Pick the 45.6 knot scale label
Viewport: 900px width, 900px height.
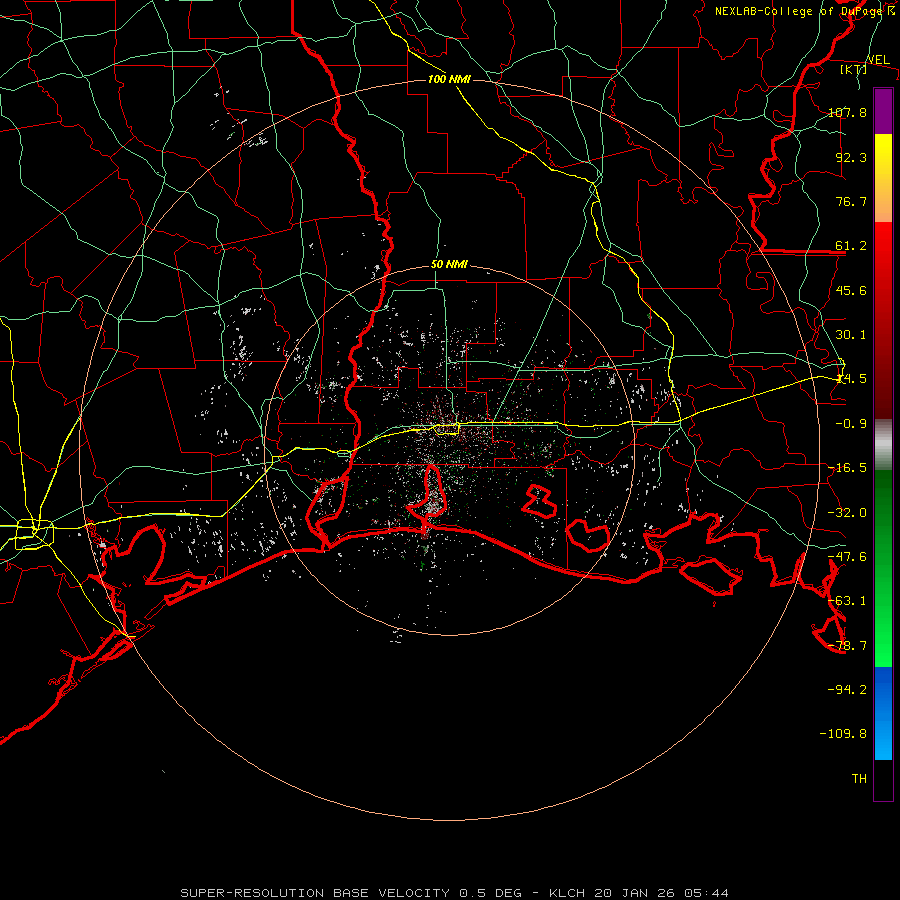pyautogui.click(x=851, y=290)
